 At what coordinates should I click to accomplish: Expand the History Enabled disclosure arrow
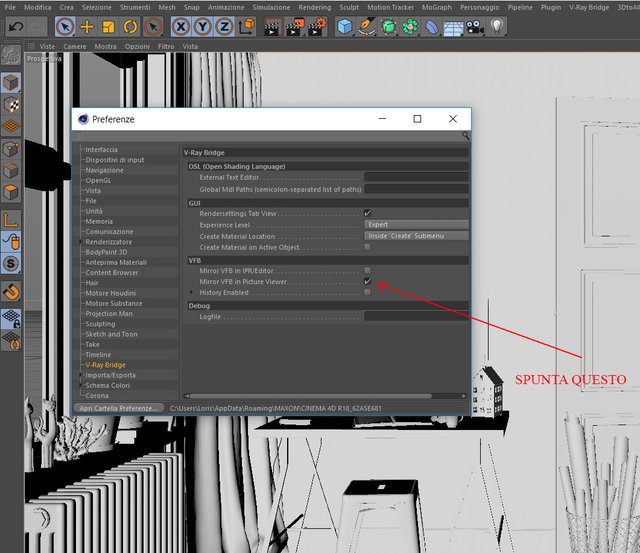pos(191,292)
